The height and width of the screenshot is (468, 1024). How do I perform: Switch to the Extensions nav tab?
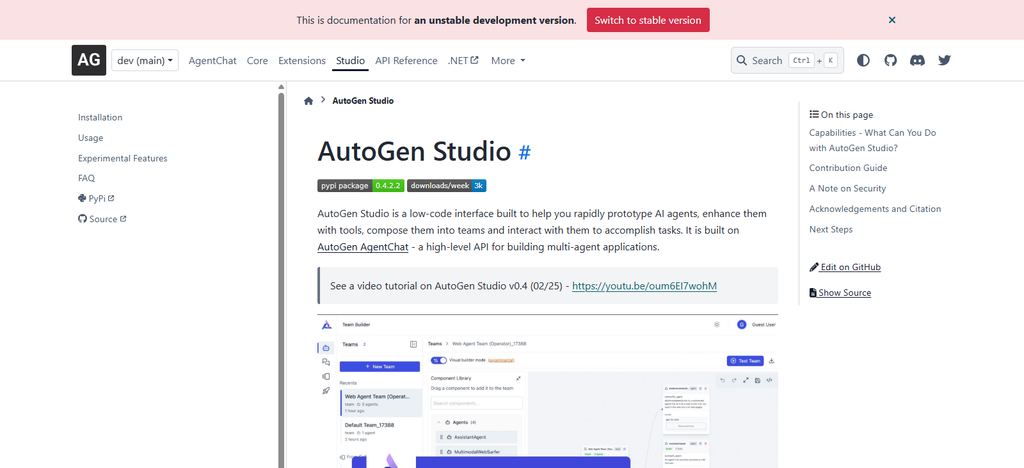tap(302, 60)
